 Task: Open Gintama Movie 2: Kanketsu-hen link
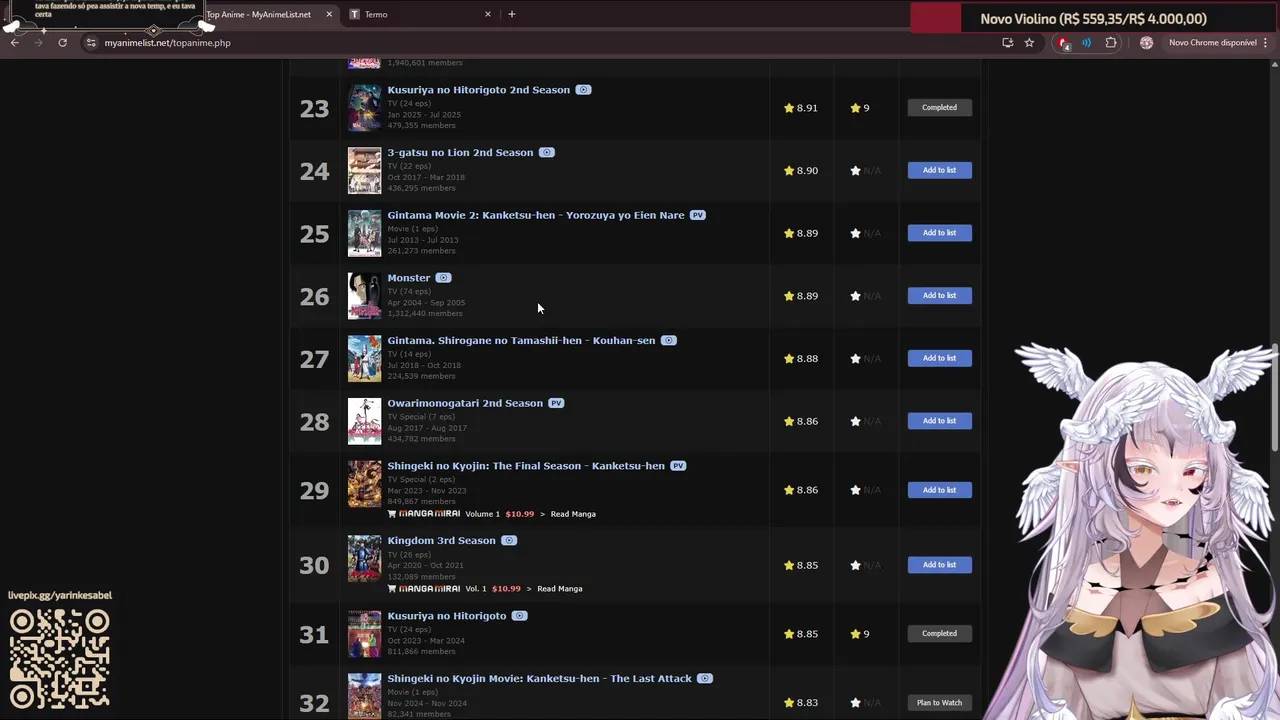(536, 215)
